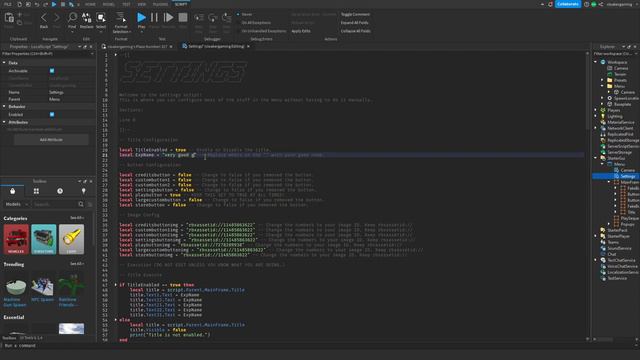Image resolution: width=640 pixels, height=360 pixels.
Task: Click the Pause playback button
Action: click(x=154, y=18)
